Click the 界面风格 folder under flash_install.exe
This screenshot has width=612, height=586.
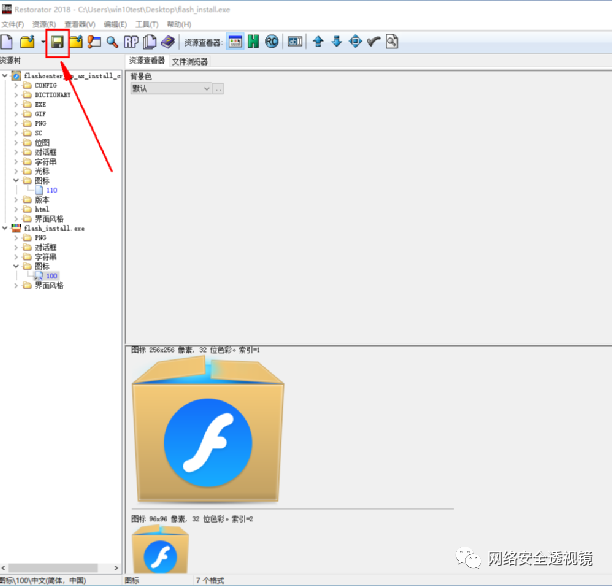pyautogui.click(x=49, y=285)
